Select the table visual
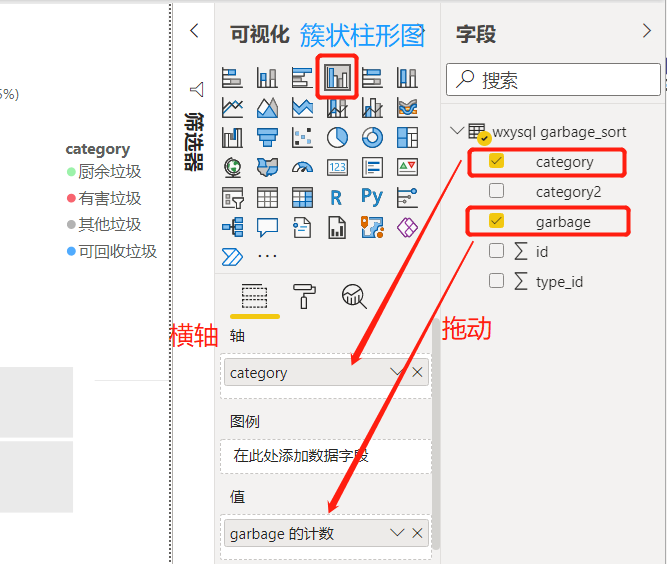667x564 pixels. 267,197
